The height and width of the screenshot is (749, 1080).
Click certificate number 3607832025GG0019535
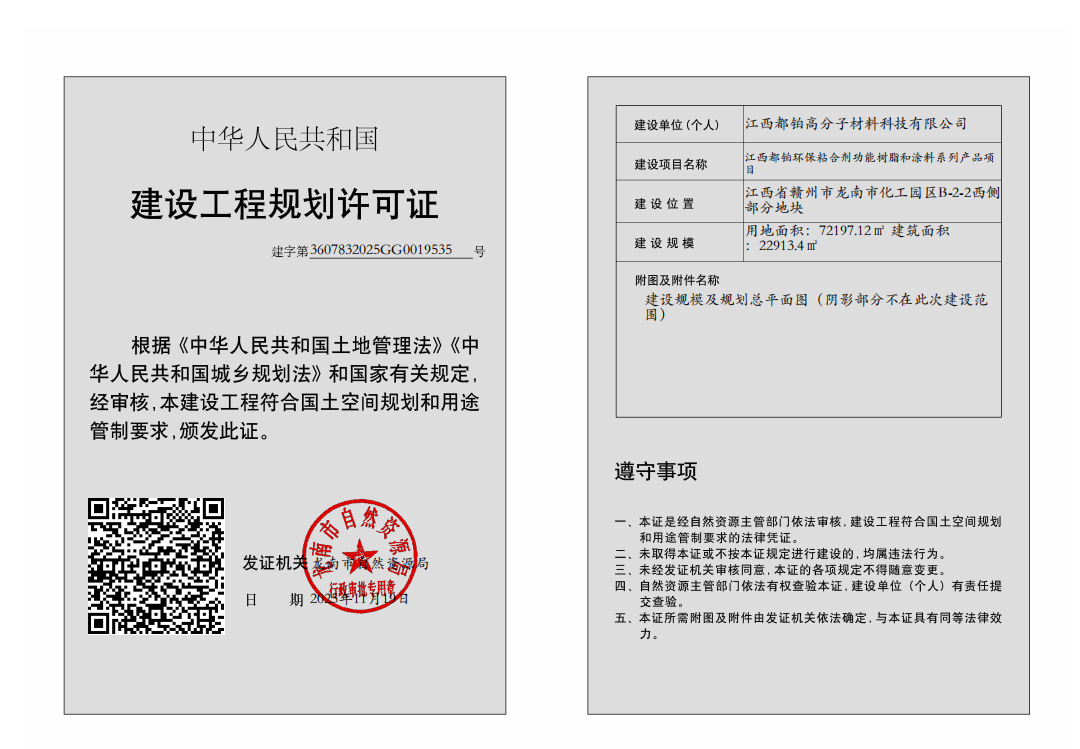click(381, 250)
